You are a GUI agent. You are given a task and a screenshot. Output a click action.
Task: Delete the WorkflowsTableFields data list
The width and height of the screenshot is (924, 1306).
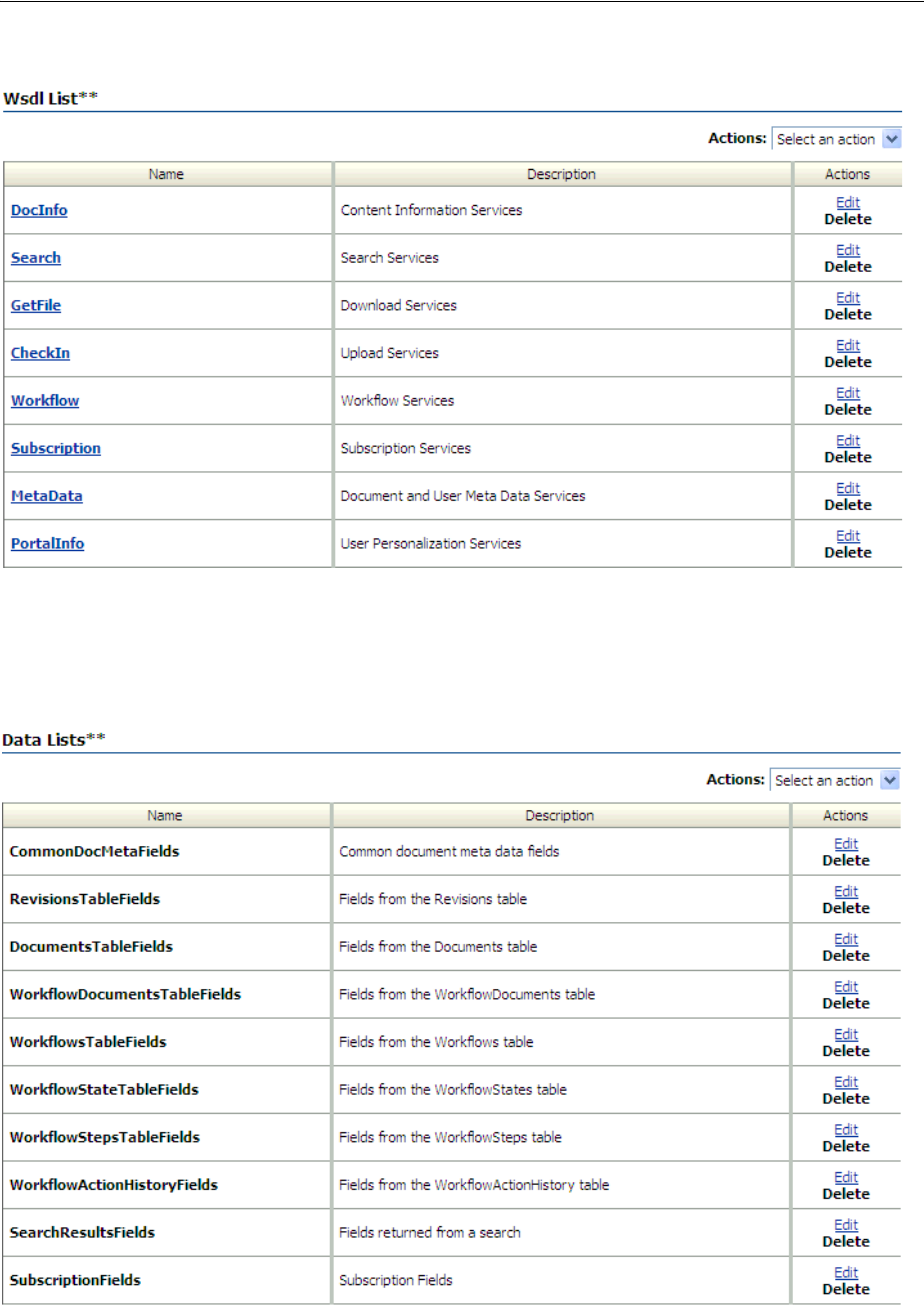846,1051
